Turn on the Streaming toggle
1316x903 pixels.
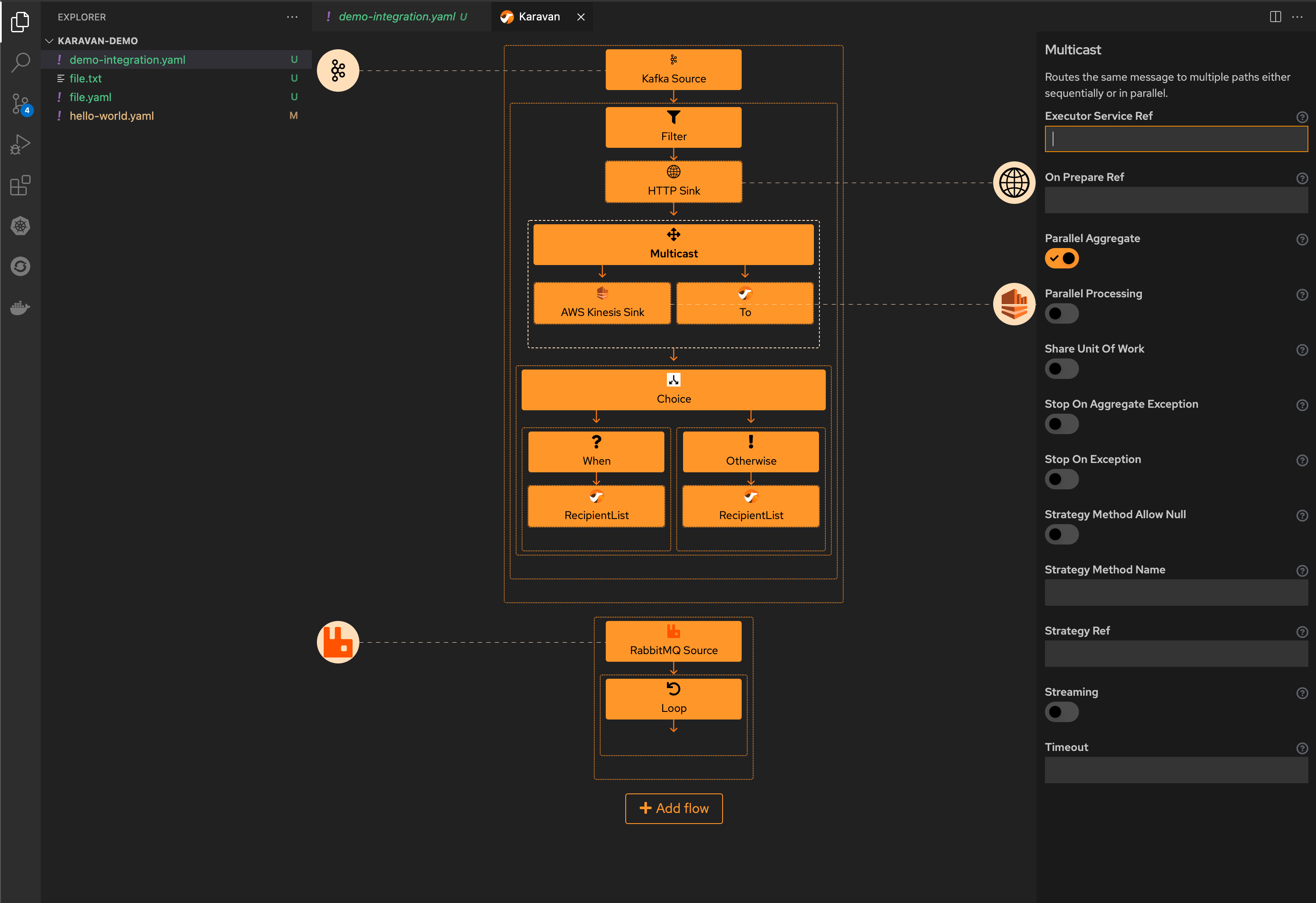click(x=1062, y=711)
